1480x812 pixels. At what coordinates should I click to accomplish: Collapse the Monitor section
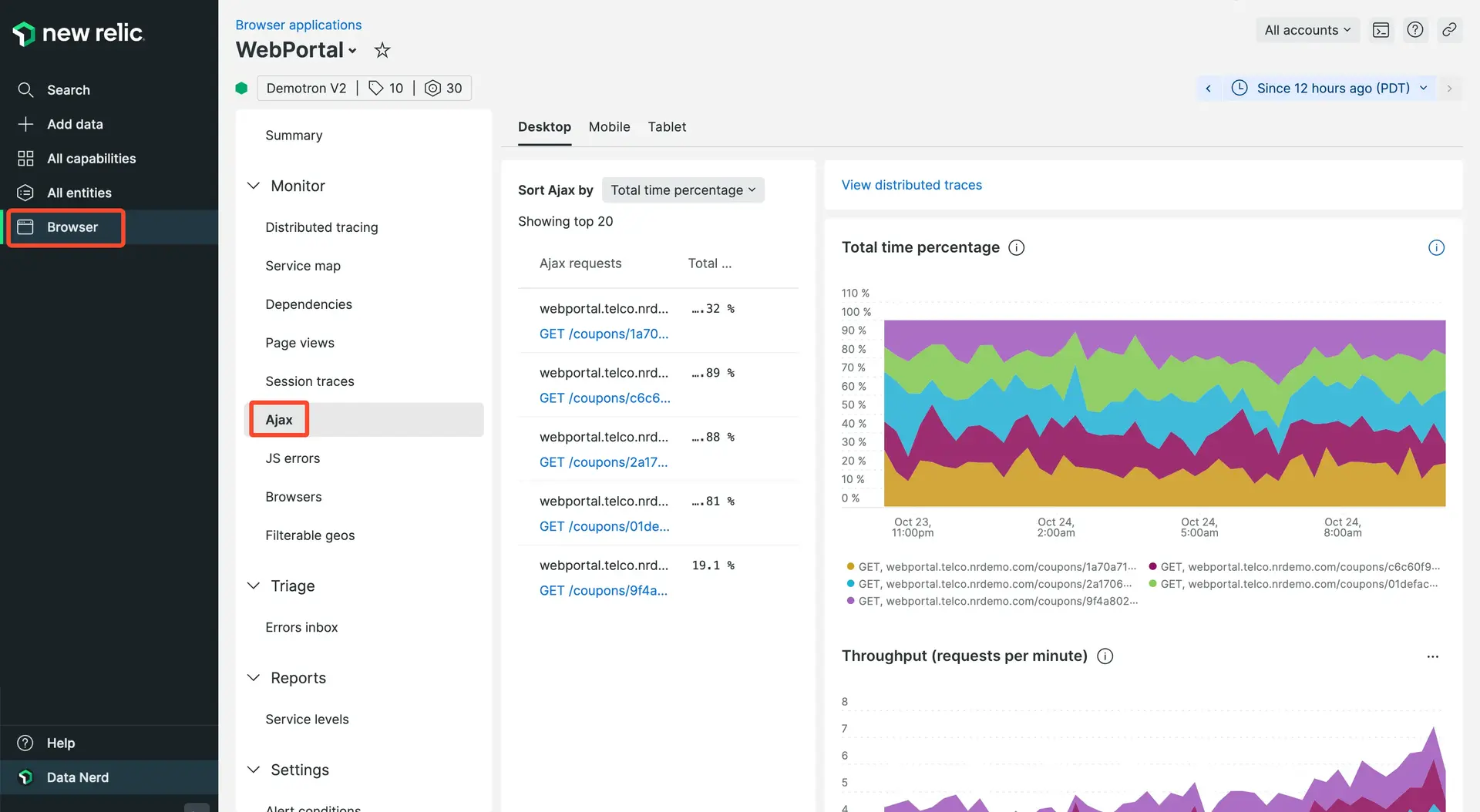[x=254, y=186]
